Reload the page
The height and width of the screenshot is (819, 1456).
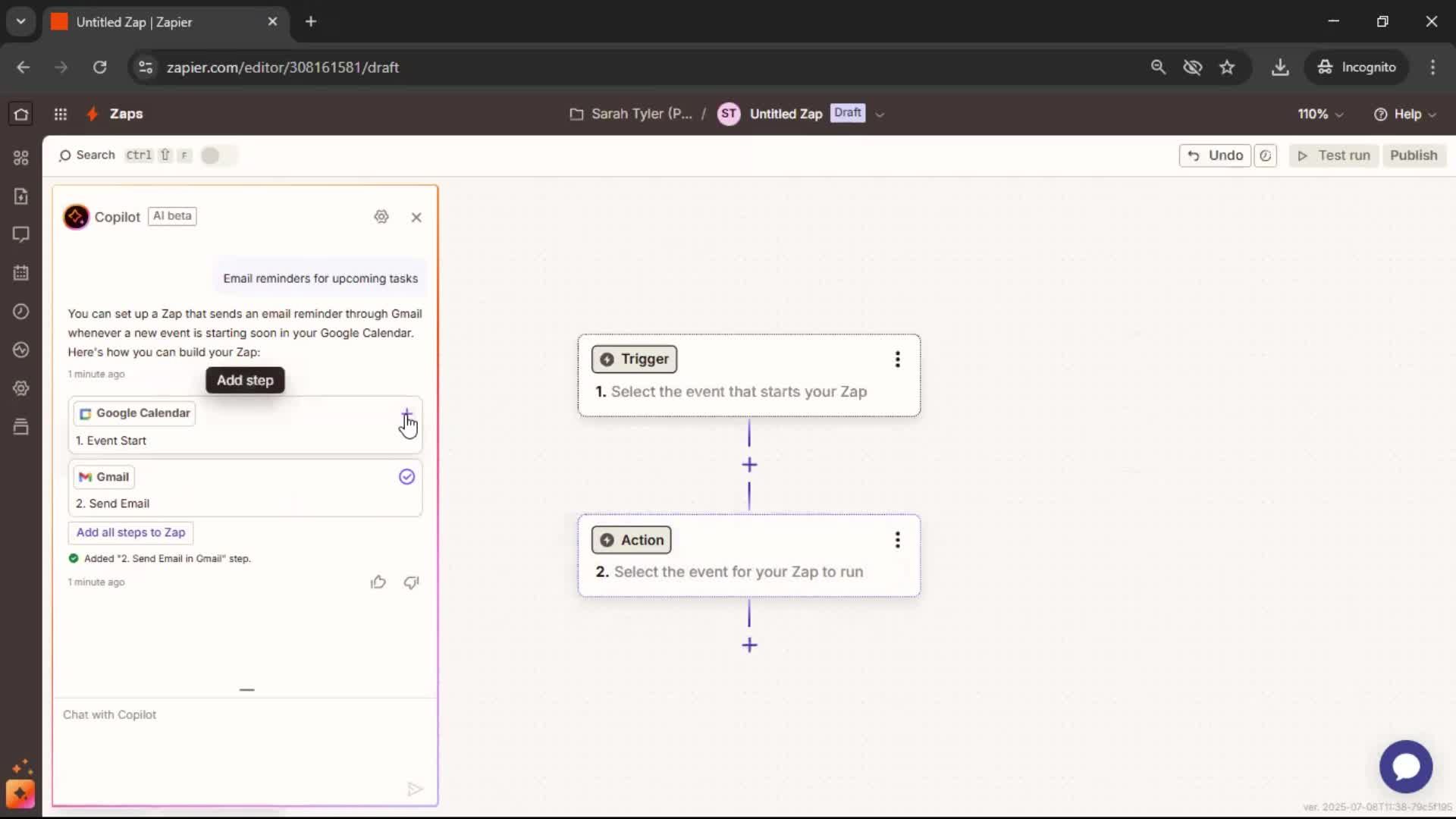click(x=99, y=67)
